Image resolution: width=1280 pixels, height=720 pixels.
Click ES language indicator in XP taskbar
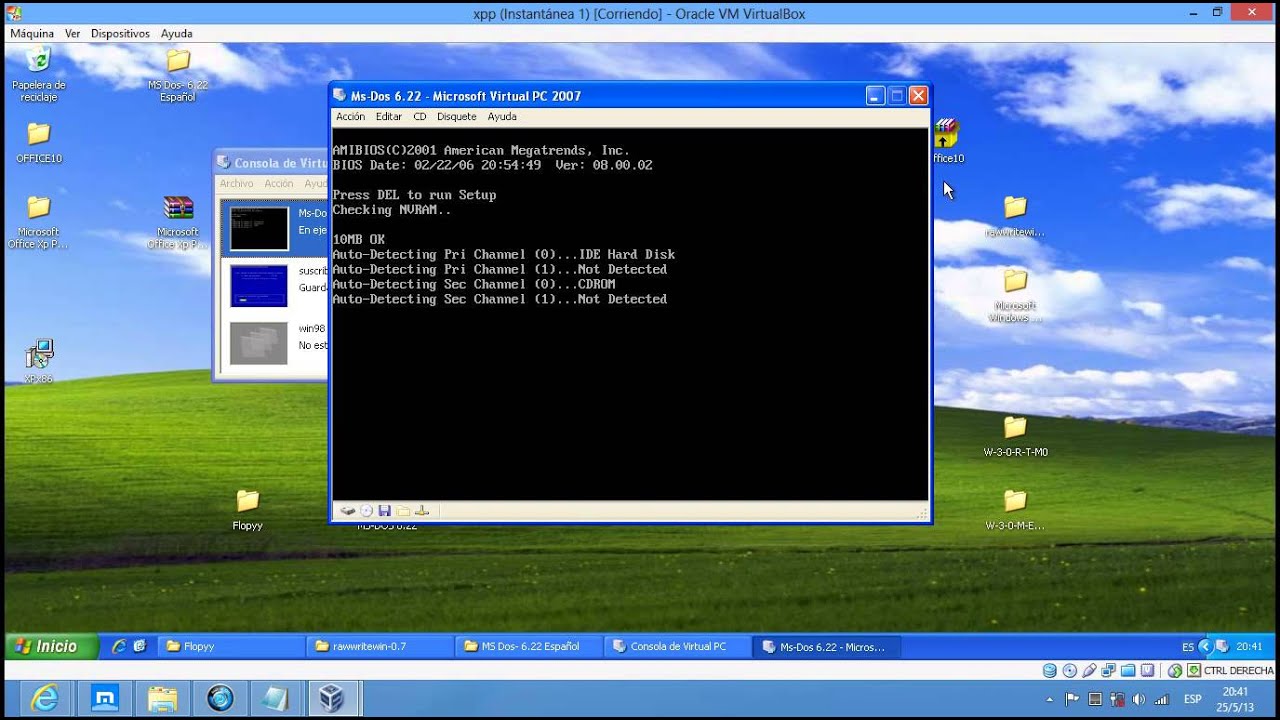[x=1188, y=647]
